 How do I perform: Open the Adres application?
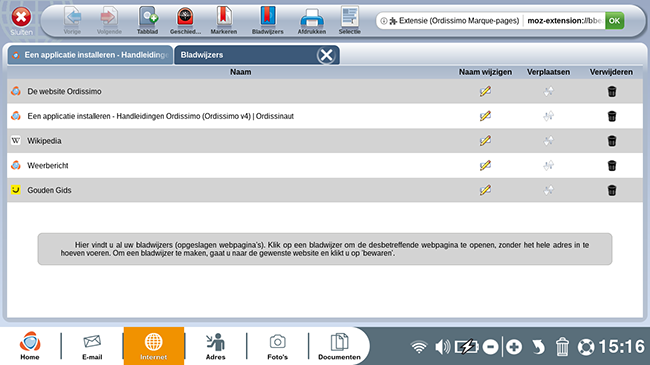point(216,346)
